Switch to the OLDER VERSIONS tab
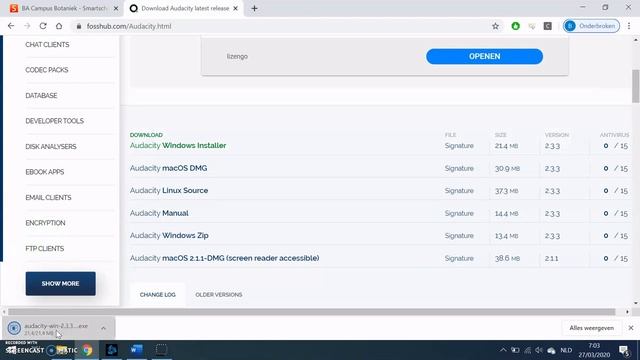The height and width of the screenshot is (360, 640). [219, 294]
